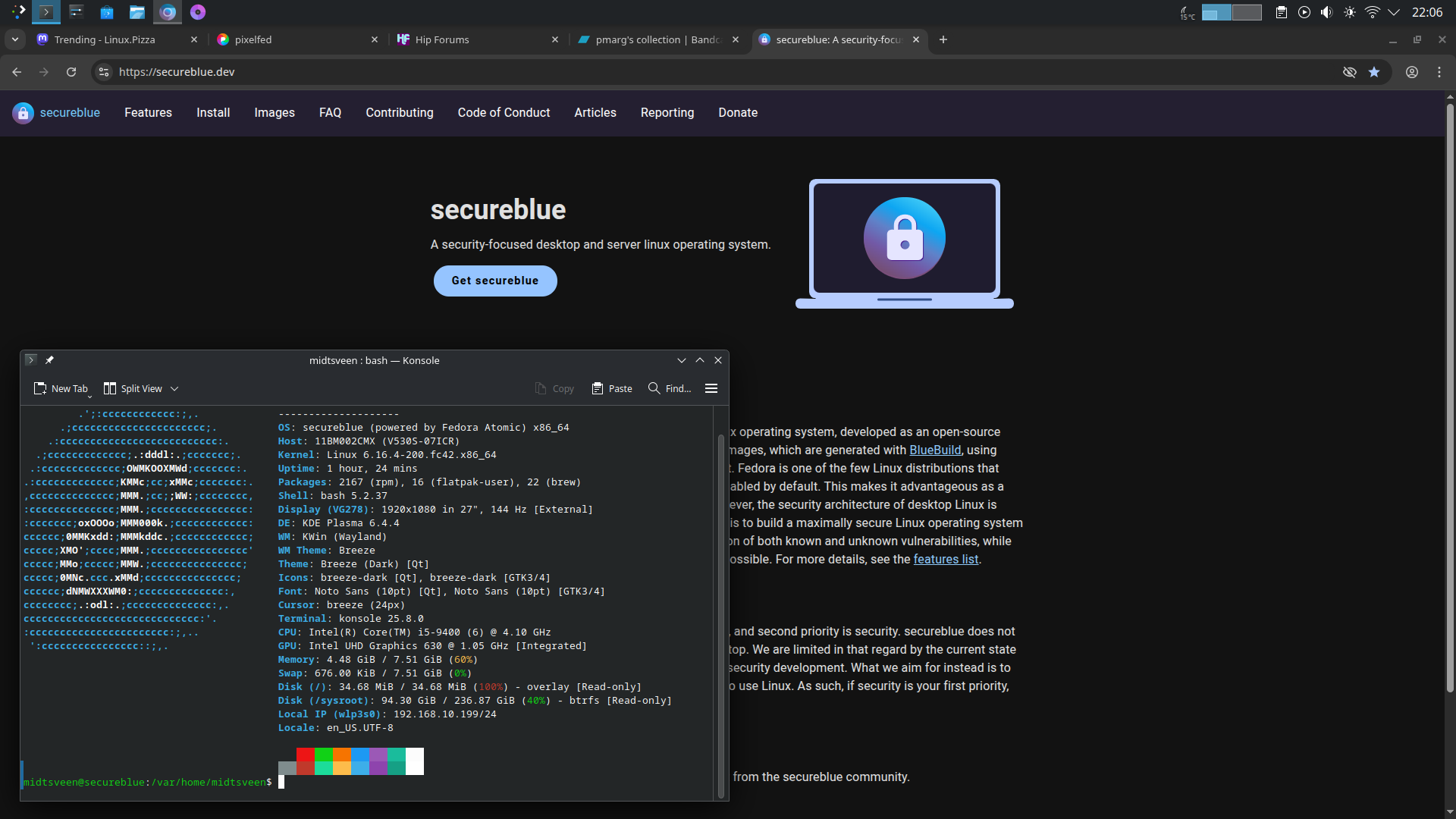The image size is (1456, 819).
Task: Open the Images page in the site nav
Action: click(x=275, y=113)
